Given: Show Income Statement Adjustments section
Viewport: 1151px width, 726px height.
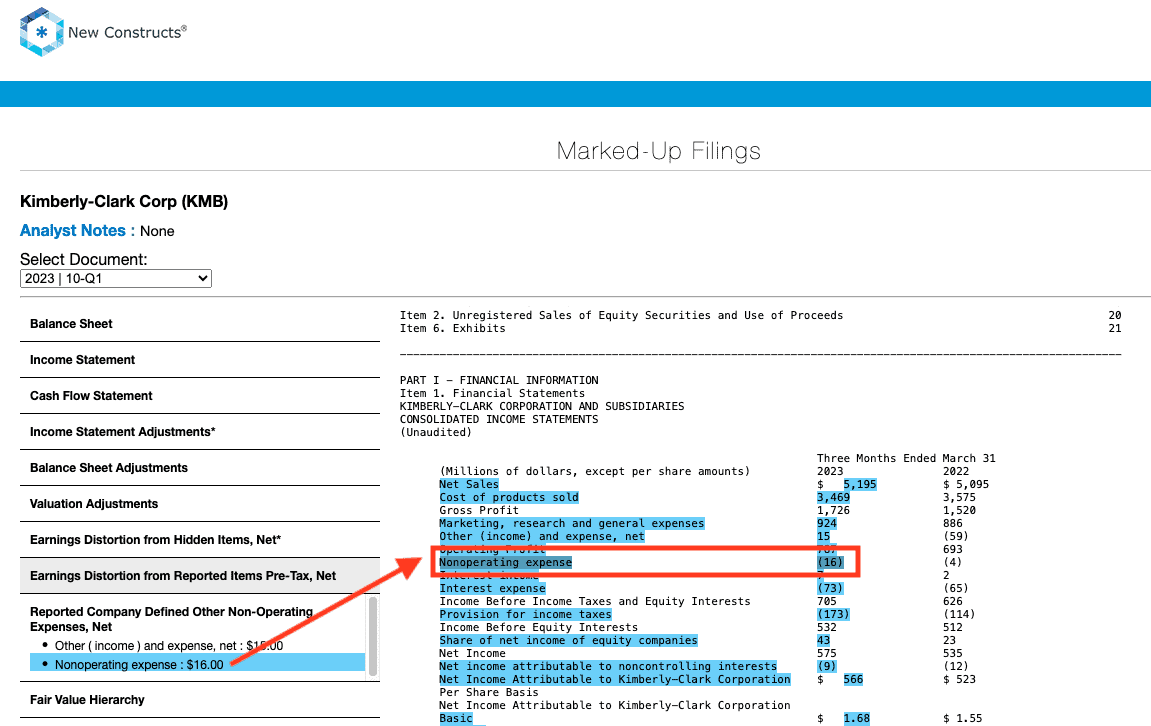Looking at the screenshot, I should pos(123,432).
